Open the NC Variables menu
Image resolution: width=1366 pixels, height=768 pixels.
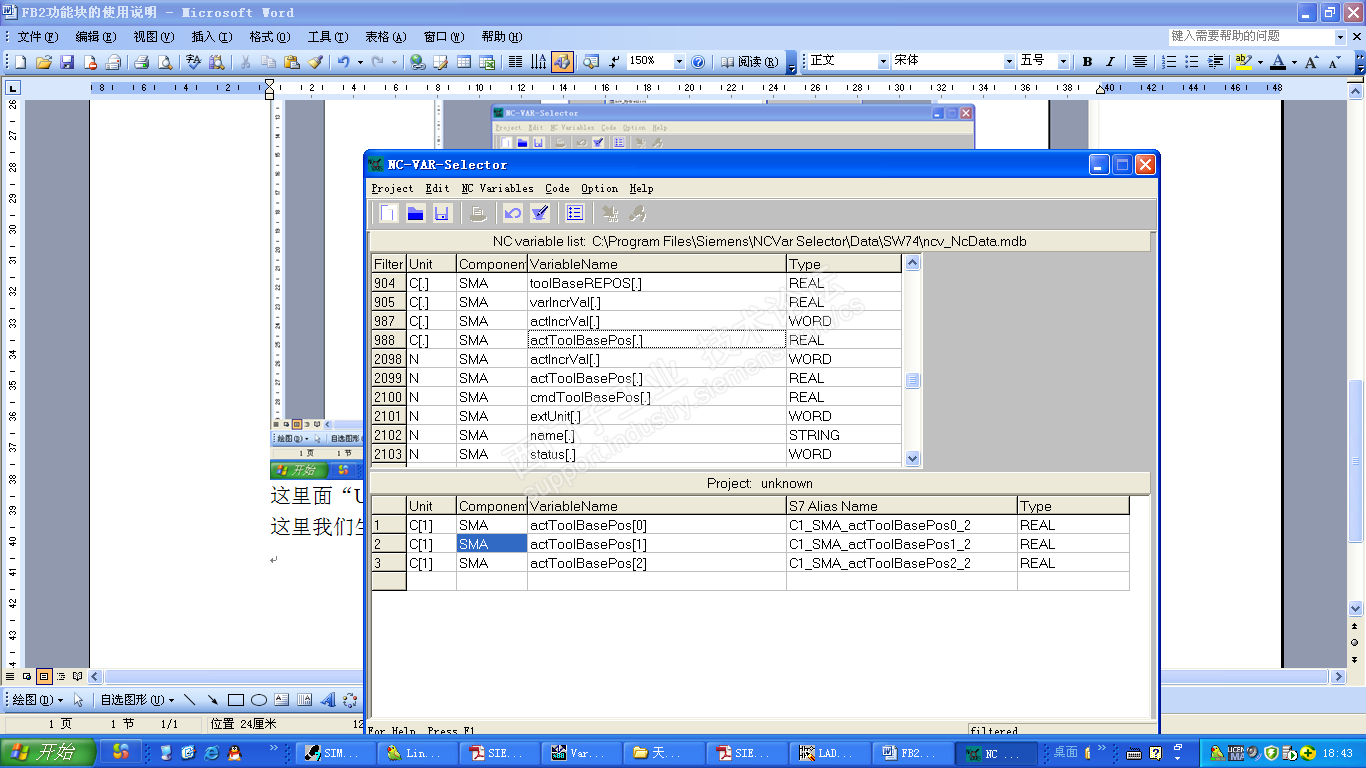click(497, 188)
